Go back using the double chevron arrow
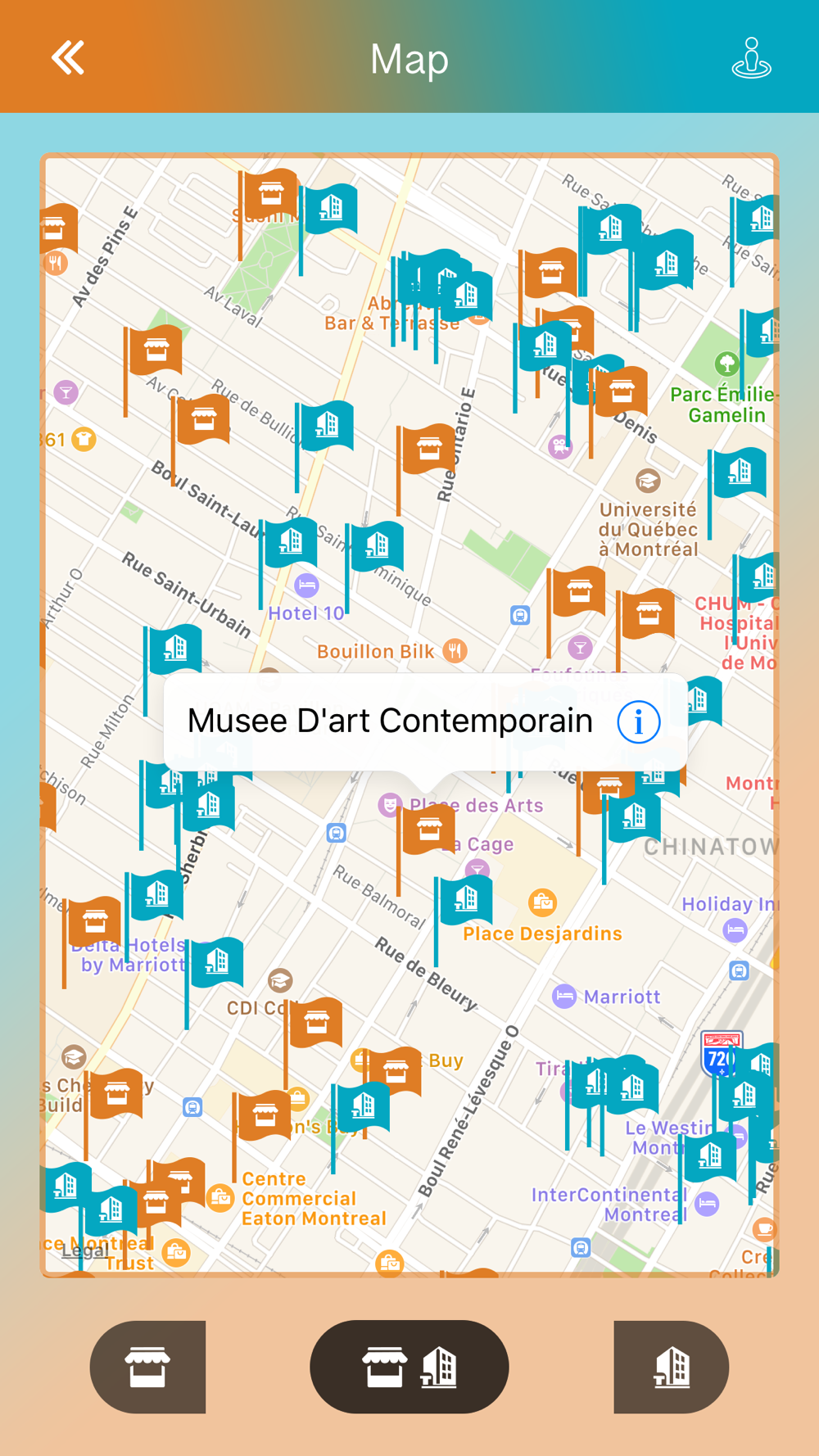Viewport: 819px width, 1456px height. coord(68,58)
